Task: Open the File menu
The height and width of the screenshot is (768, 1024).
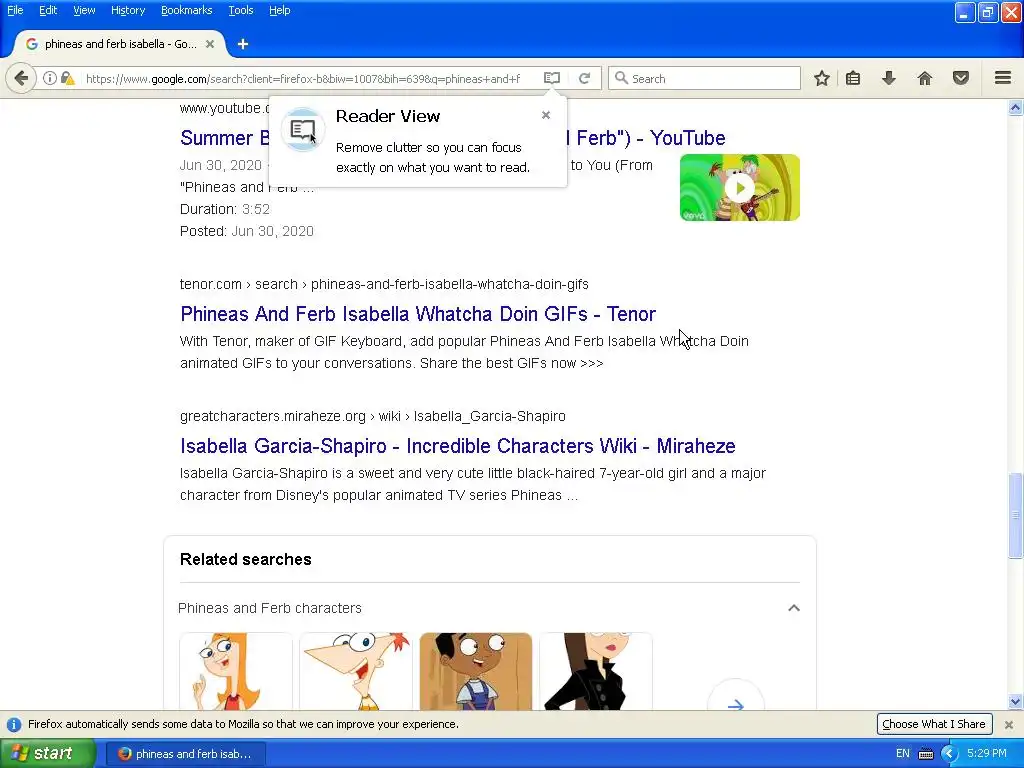Action: coord(15,10)
